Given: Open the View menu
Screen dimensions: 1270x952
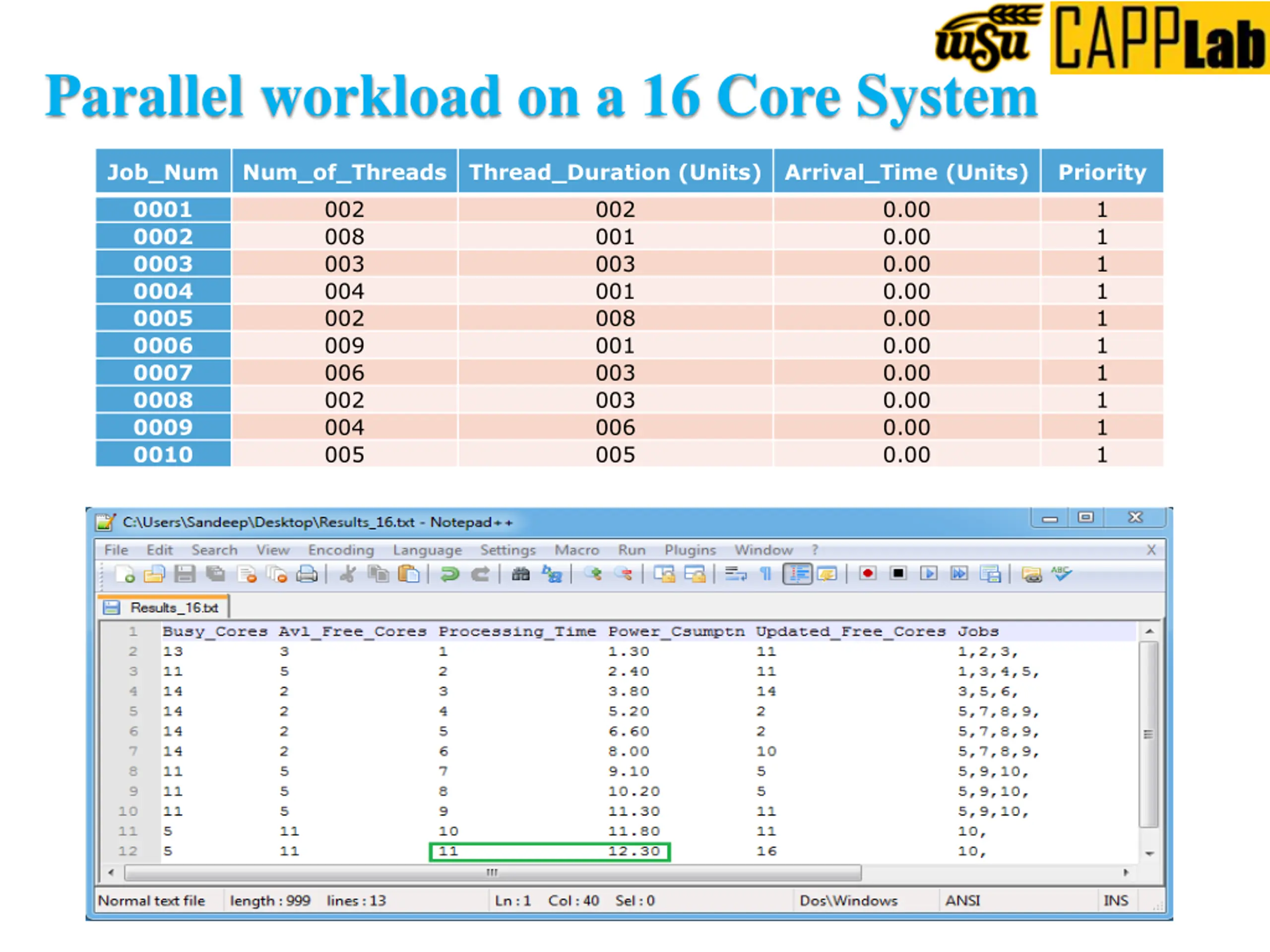Looking at the screenshot, I should coord(273,550).
